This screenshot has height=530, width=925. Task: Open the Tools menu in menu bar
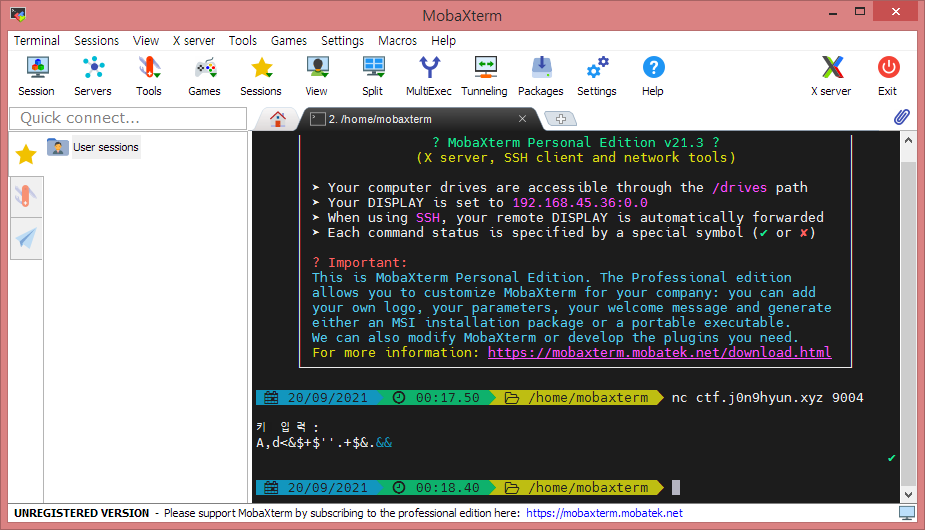coord(243,41)
